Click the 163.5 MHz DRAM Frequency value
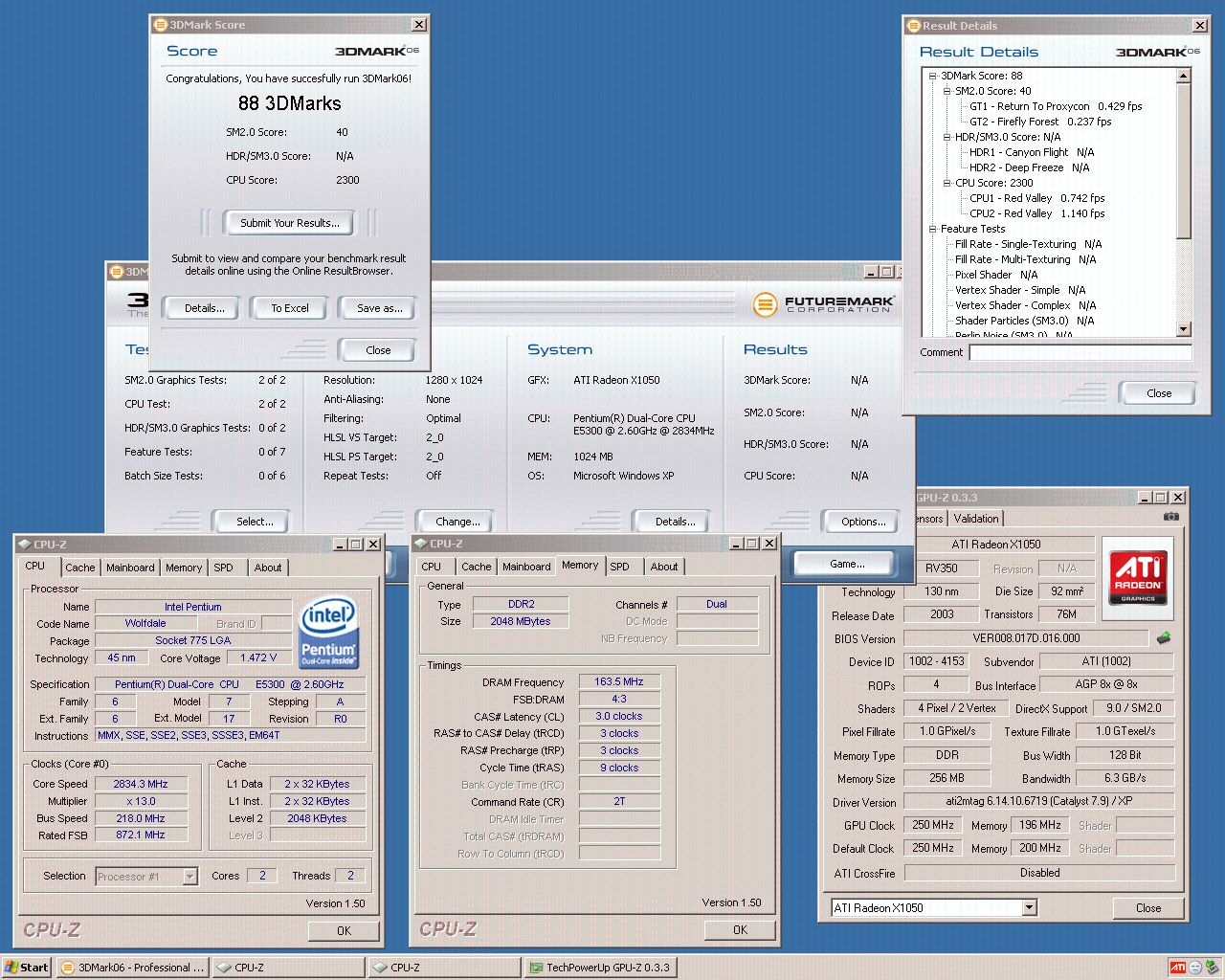Viewport: 1225px width, 980px height. tap(619, 682)
